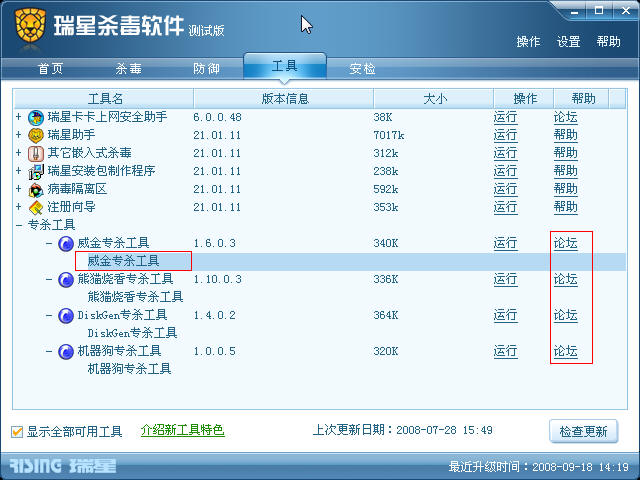Expand the 注册向导 row
640x480 pixels.
click(18, 207)
